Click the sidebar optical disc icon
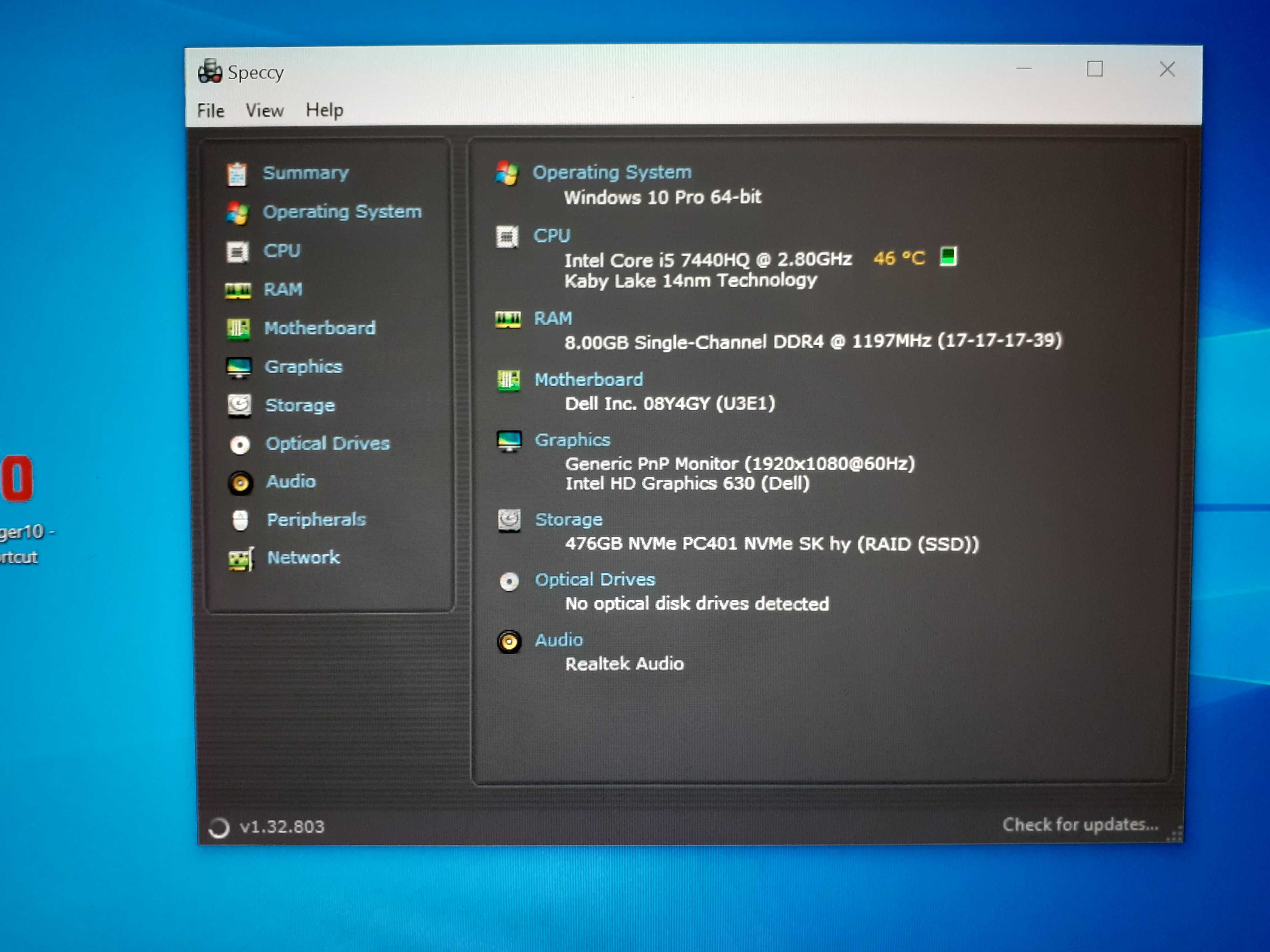This screenshot has height=952, width=1270. click(240, 445)
